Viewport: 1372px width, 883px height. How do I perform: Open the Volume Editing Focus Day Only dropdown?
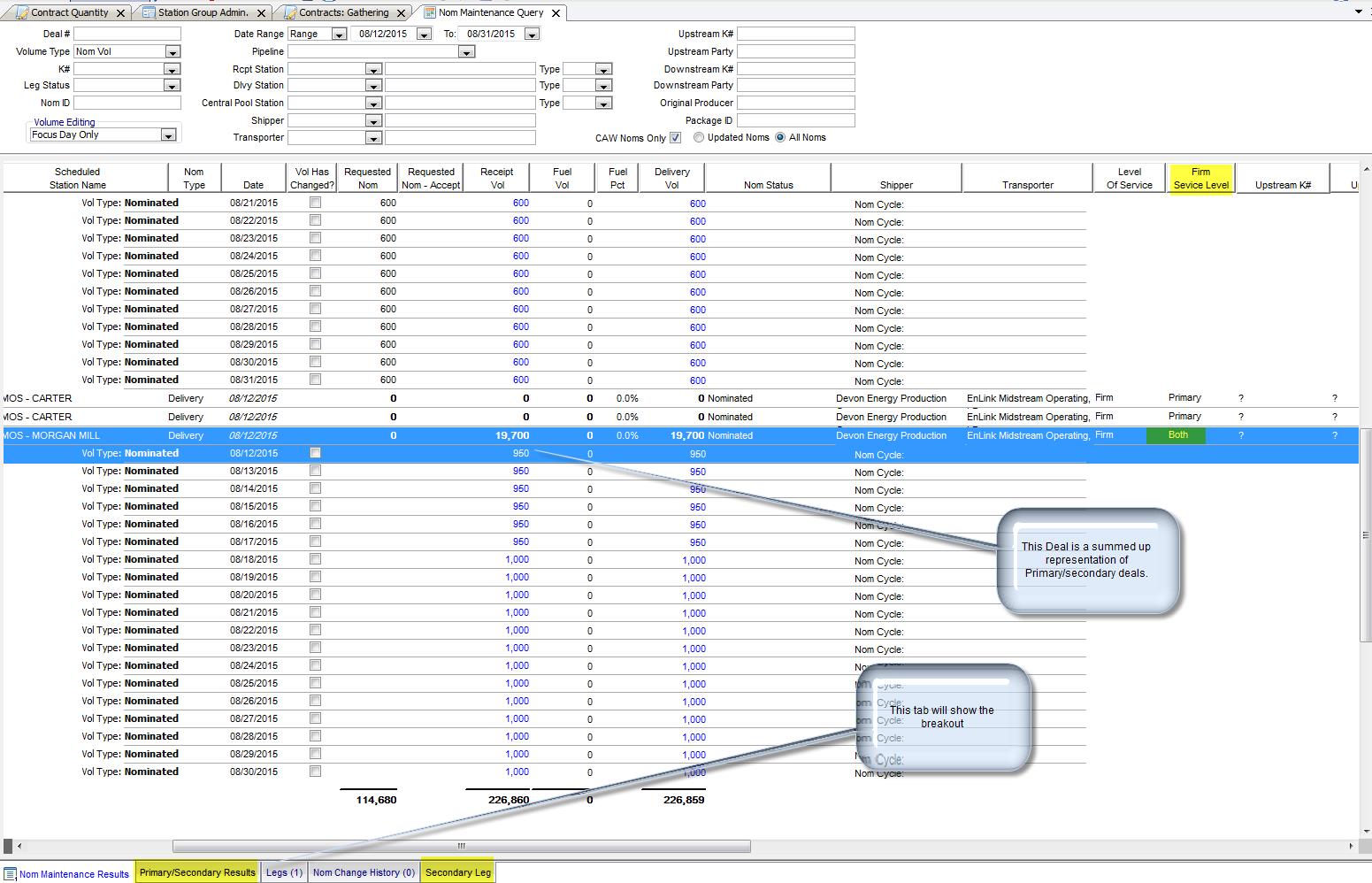(x=167, y=135)
